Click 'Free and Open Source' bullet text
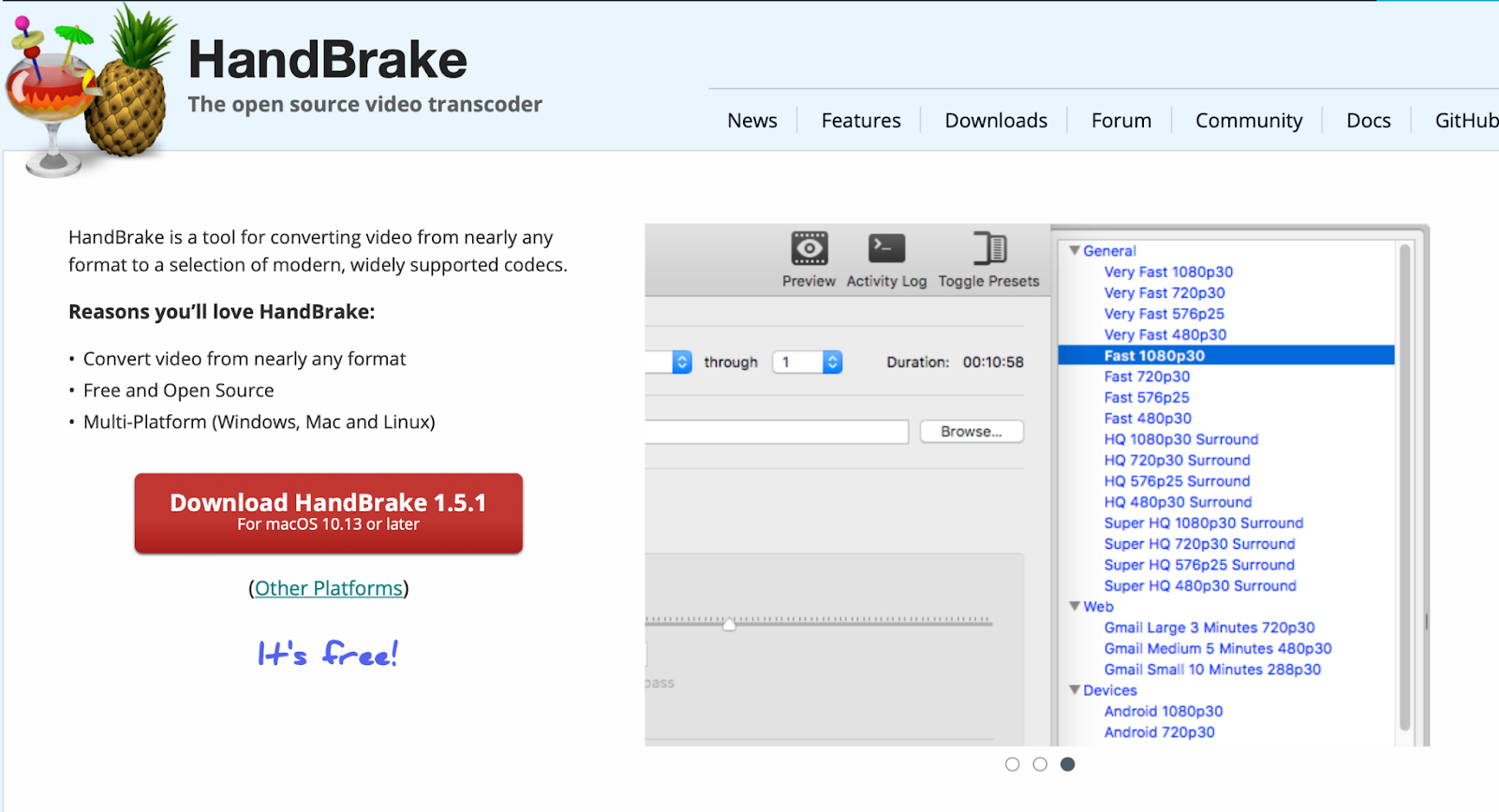Viewport: 1499px width, 812px height. click(179, 391)
